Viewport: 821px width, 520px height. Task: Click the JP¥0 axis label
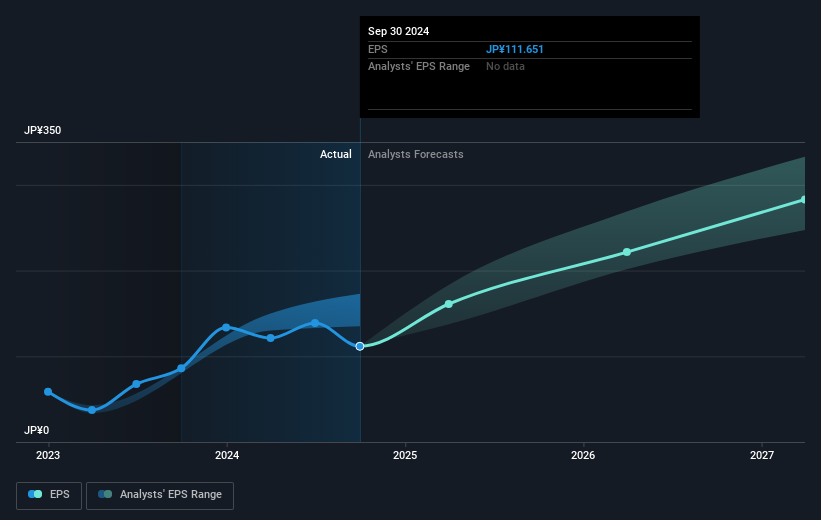coord(37,430)
